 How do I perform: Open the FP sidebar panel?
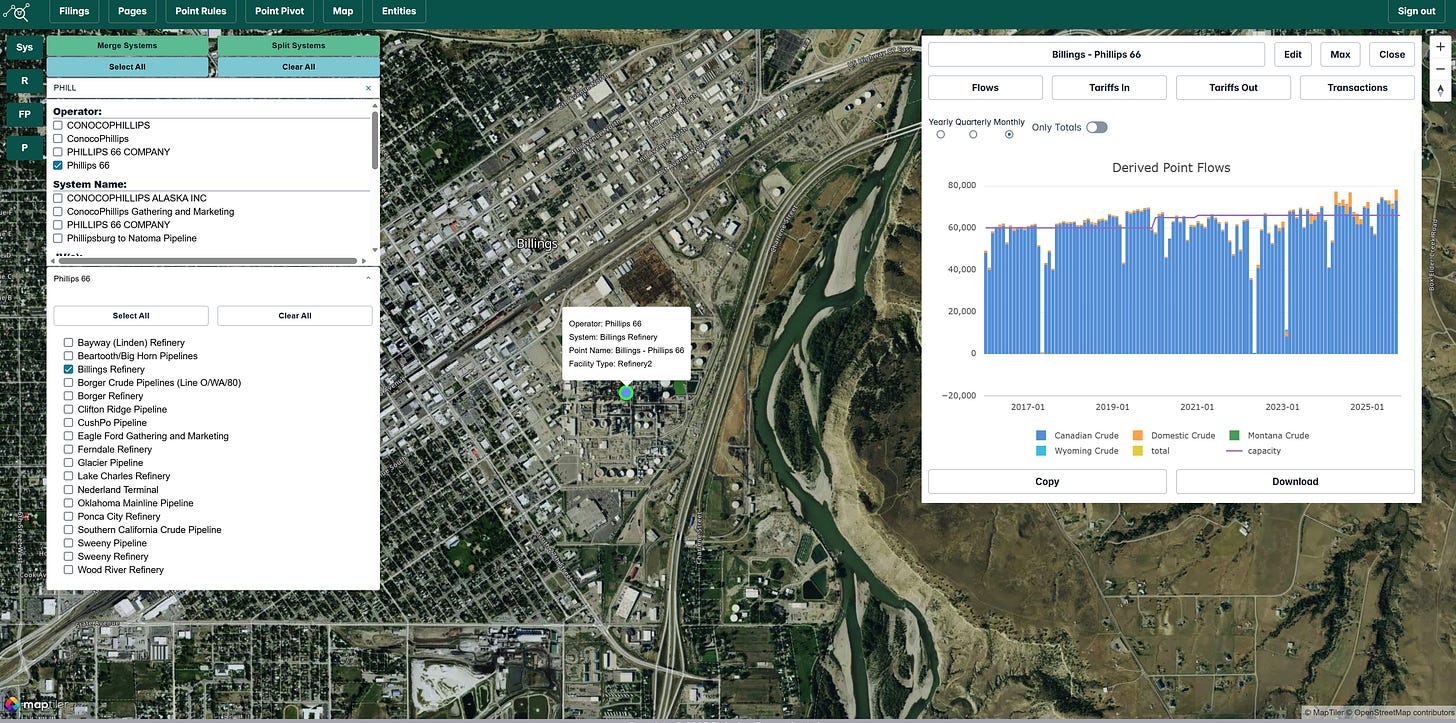coord(24,114)
